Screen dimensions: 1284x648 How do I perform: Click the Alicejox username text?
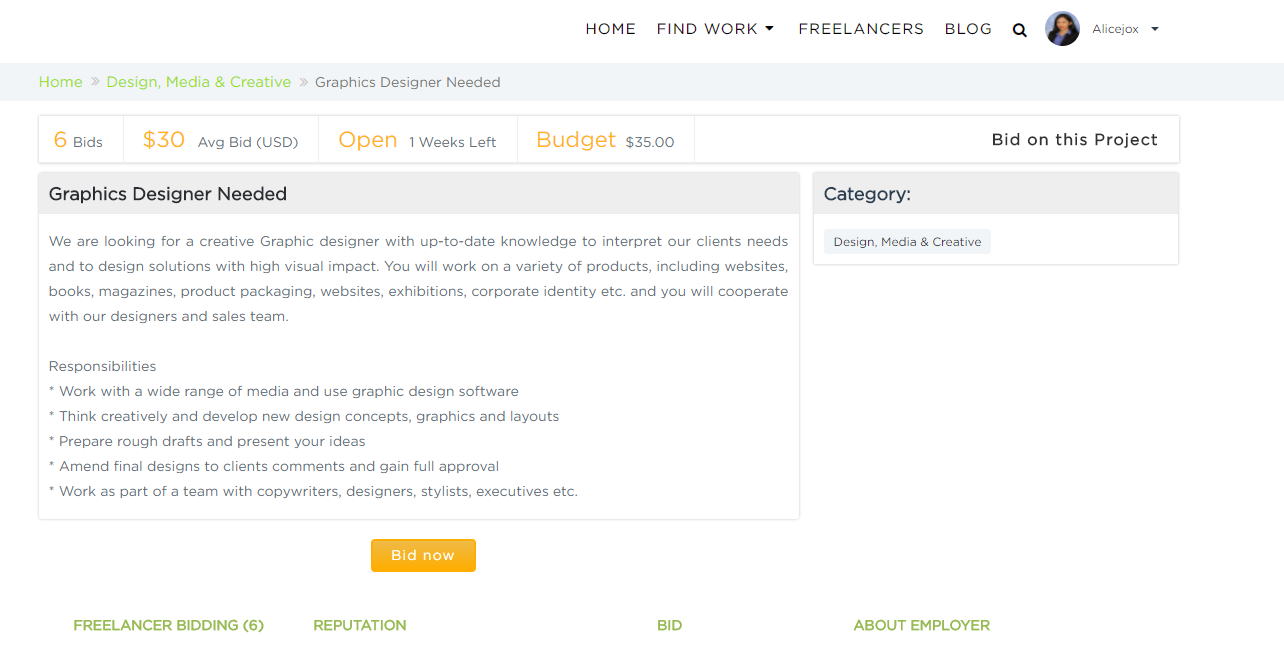coord(1115,29)
